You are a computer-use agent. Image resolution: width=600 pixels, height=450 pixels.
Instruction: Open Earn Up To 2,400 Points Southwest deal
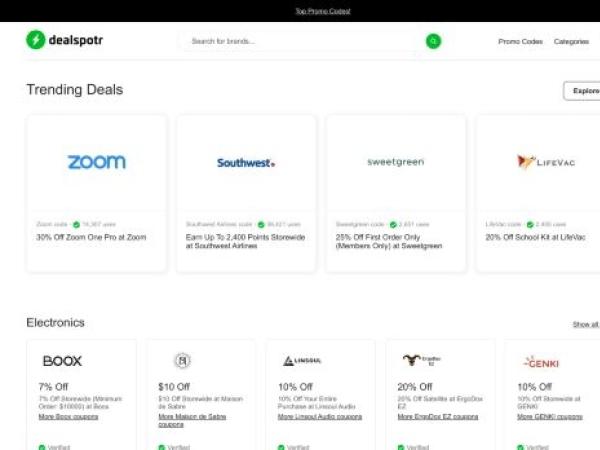pyautogui.click(x=245, y=241)
